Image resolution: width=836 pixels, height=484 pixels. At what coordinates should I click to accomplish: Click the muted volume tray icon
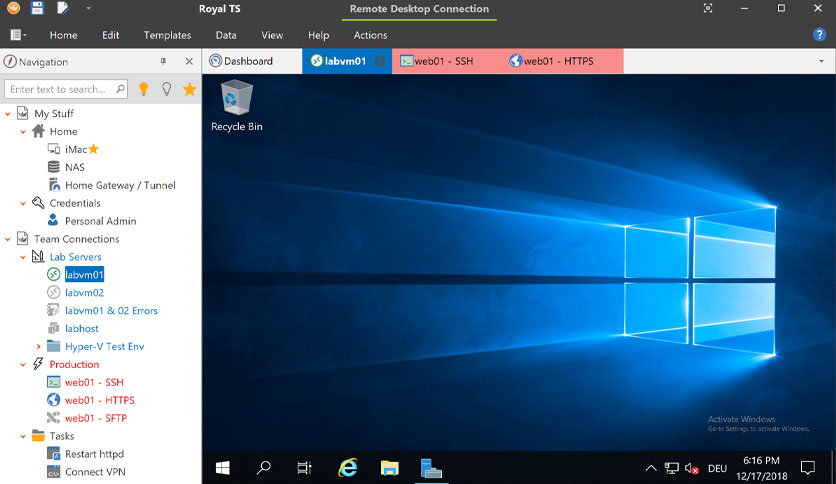(x=692, y=469)
